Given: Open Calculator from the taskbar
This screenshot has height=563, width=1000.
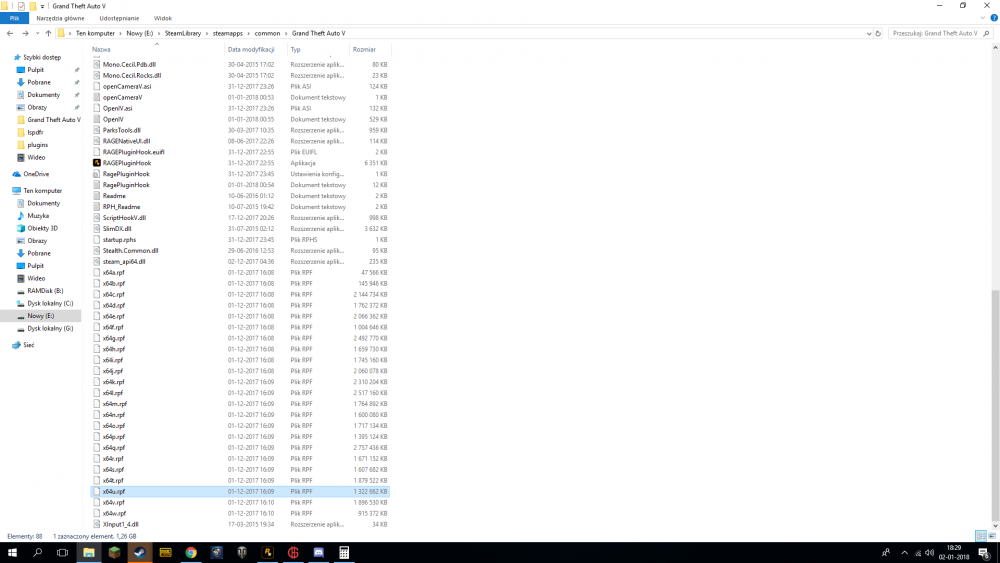Looking at the screenshot, I should (x=344, y=552).
